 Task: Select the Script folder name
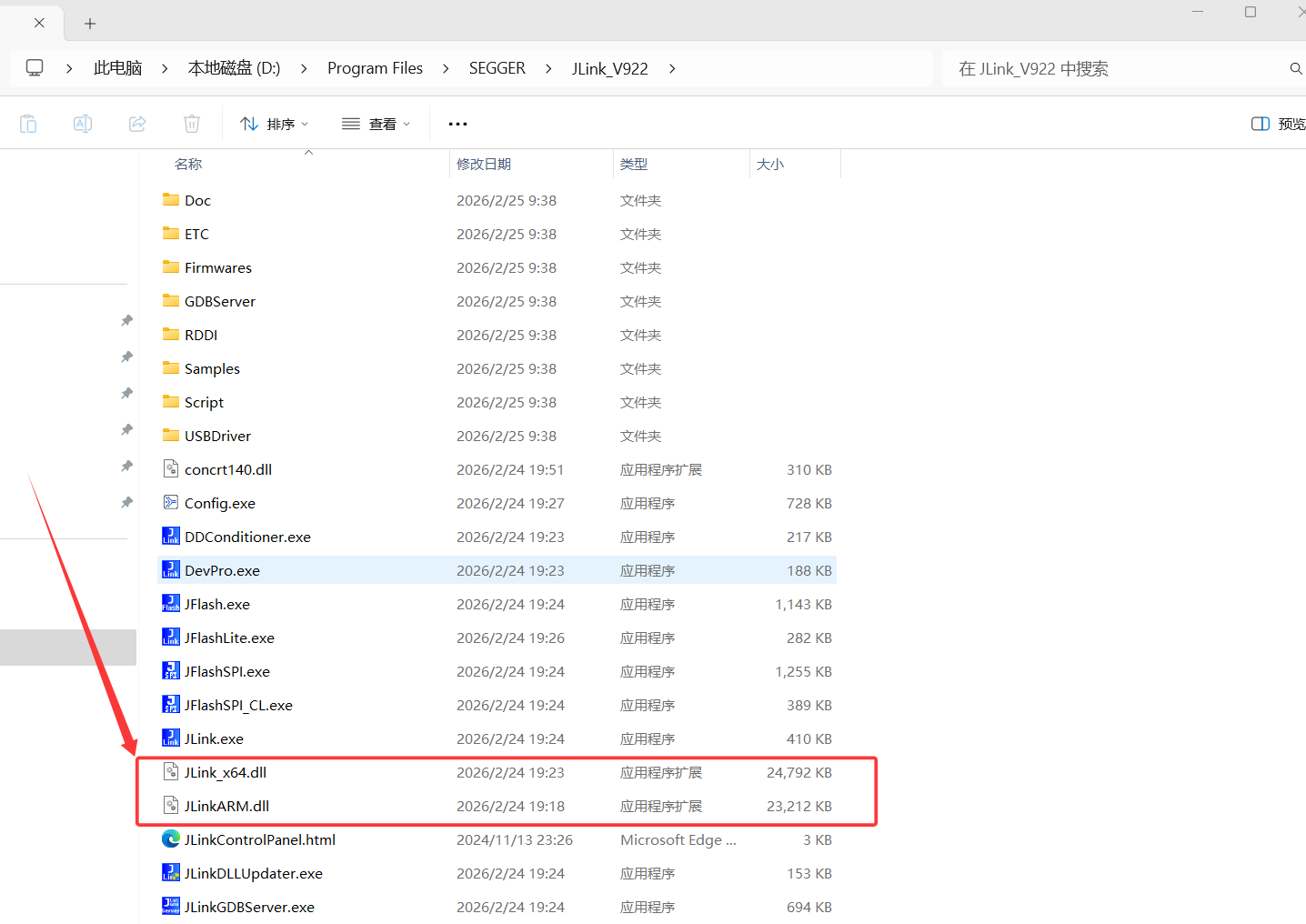(204, 402)
